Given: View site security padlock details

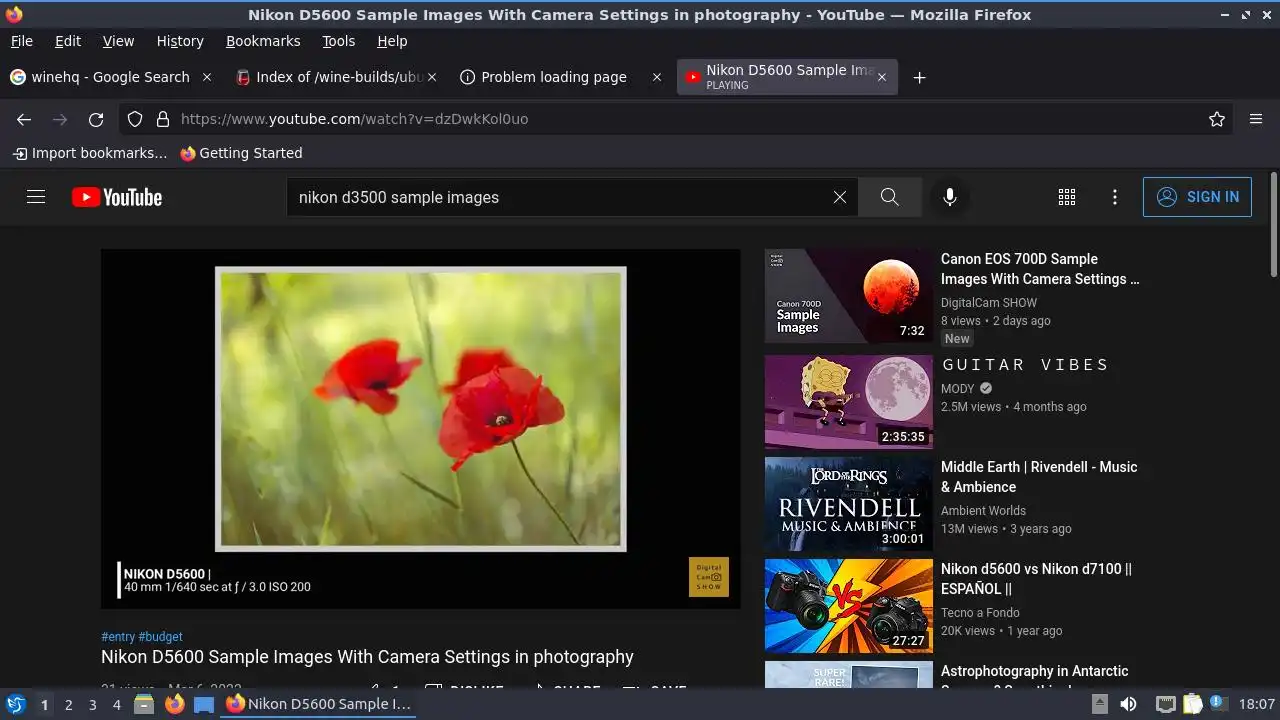Looking at the screenshot, I should tap(163, 119).
